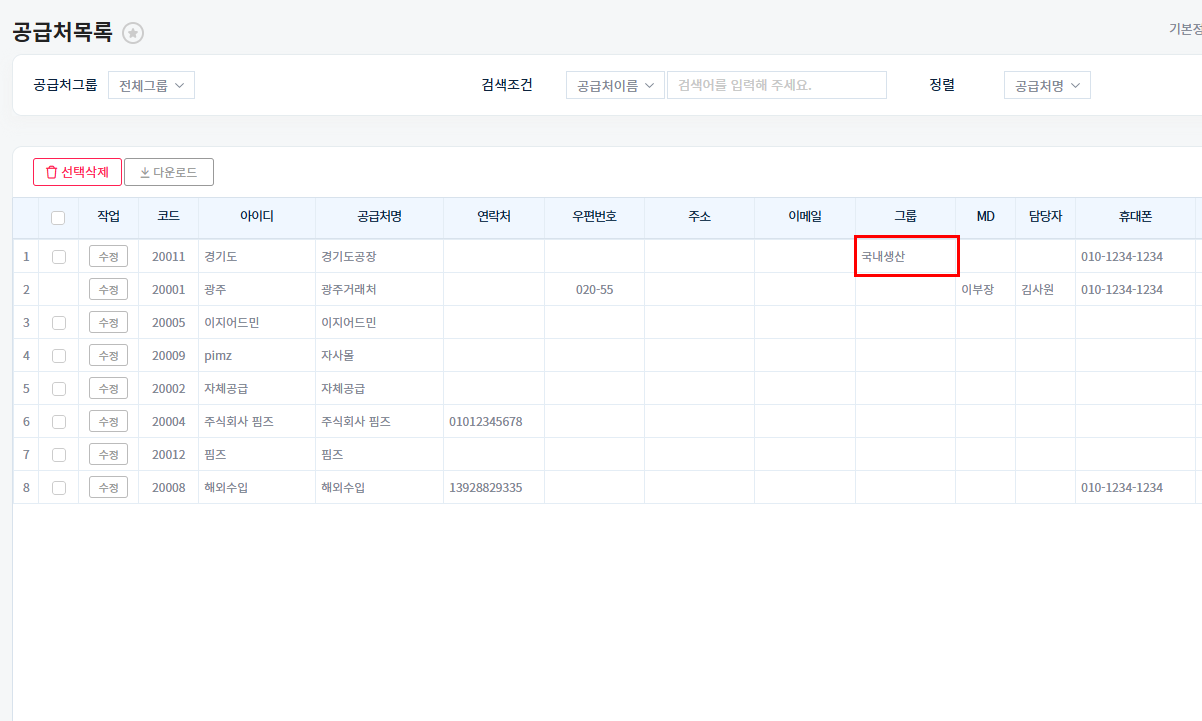Image resolution: width=1202 pixels, height=721 pixels.
Task: Click 수정 for 주식회사 핌즈 row
Action: coord(108,421)
